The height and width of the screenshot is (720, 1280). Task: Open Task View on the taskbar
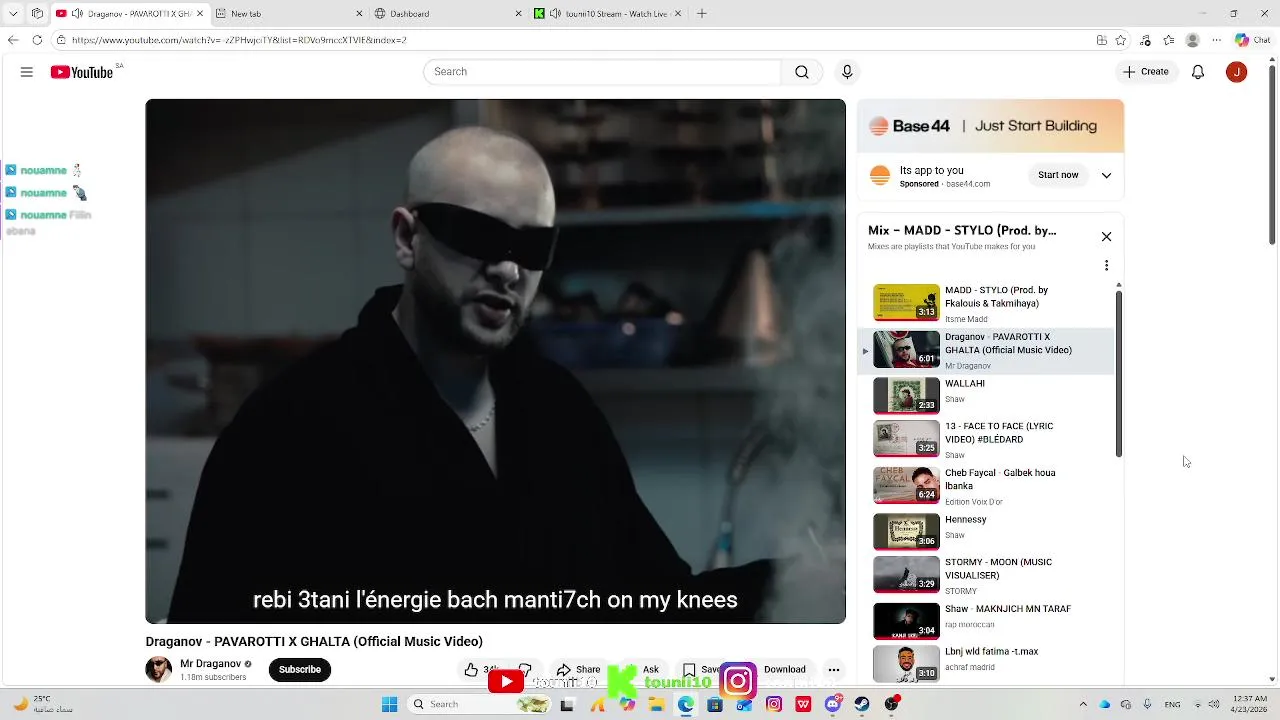(x=567, y=704)
